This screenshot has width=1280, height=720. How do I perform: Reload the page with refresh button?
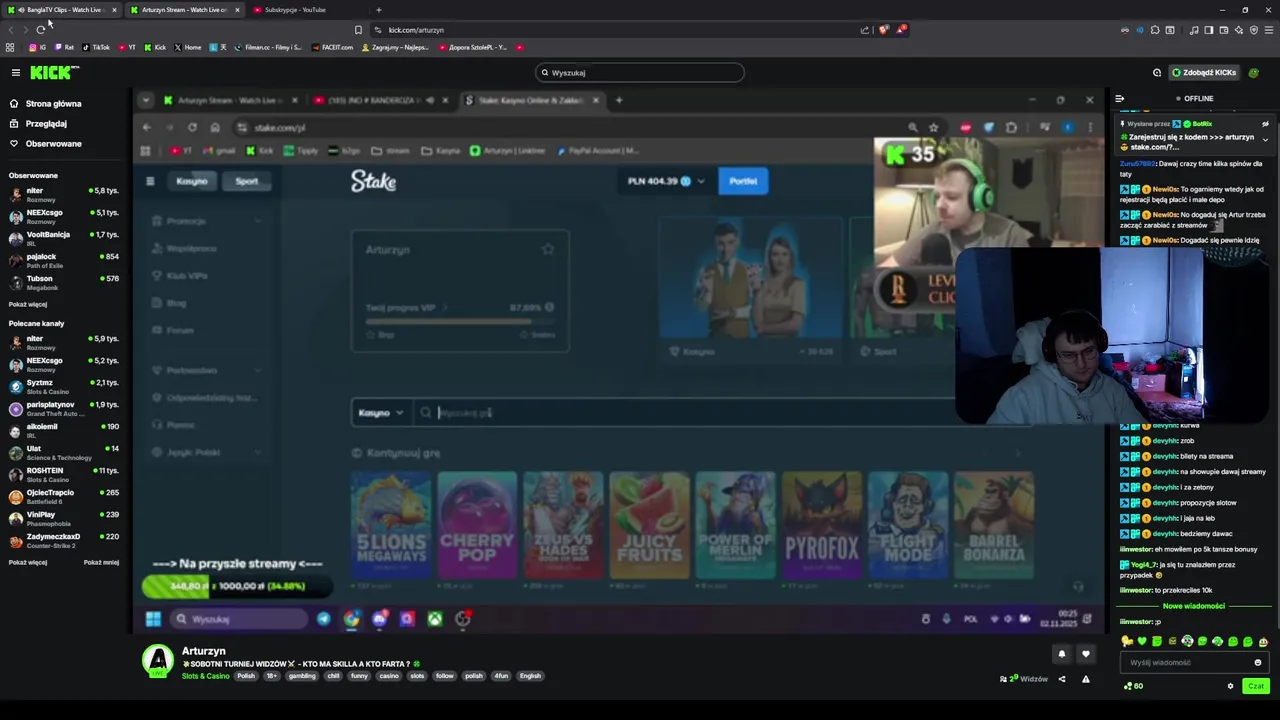click(x=40, y=30)
